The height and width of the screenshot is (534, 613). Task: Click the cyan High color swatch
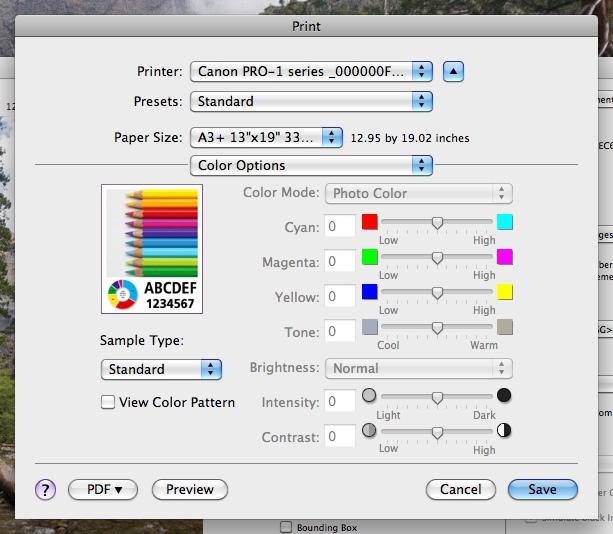pos(505,222)
